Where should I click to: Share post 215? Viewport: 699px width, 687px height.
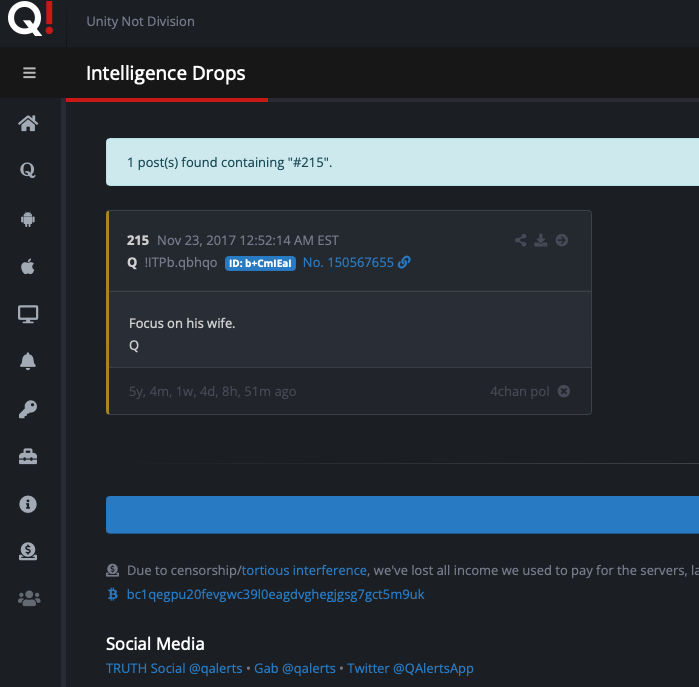click(x=521, y=240)
